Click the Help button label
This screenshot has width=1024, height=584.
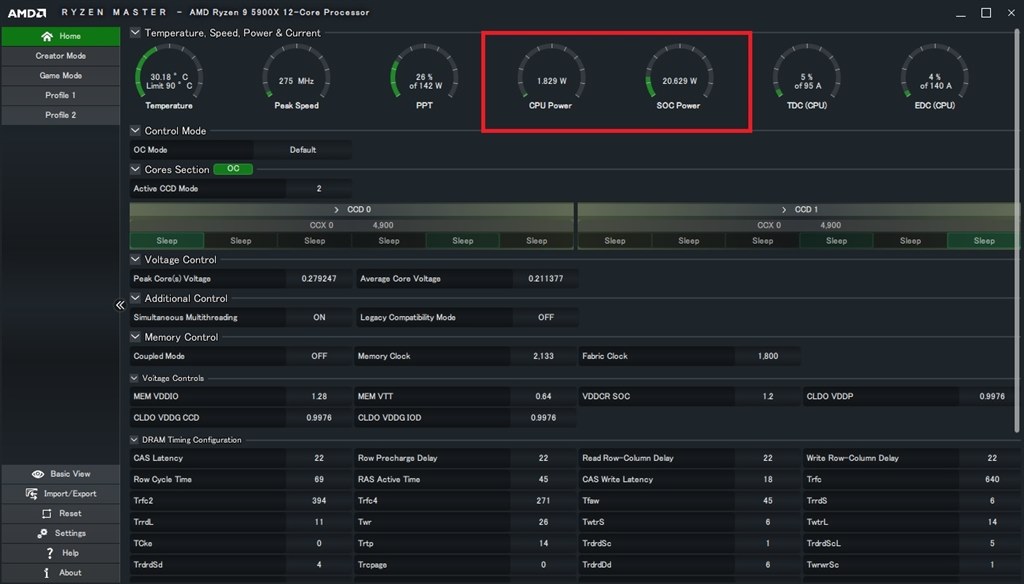[71, 553]
